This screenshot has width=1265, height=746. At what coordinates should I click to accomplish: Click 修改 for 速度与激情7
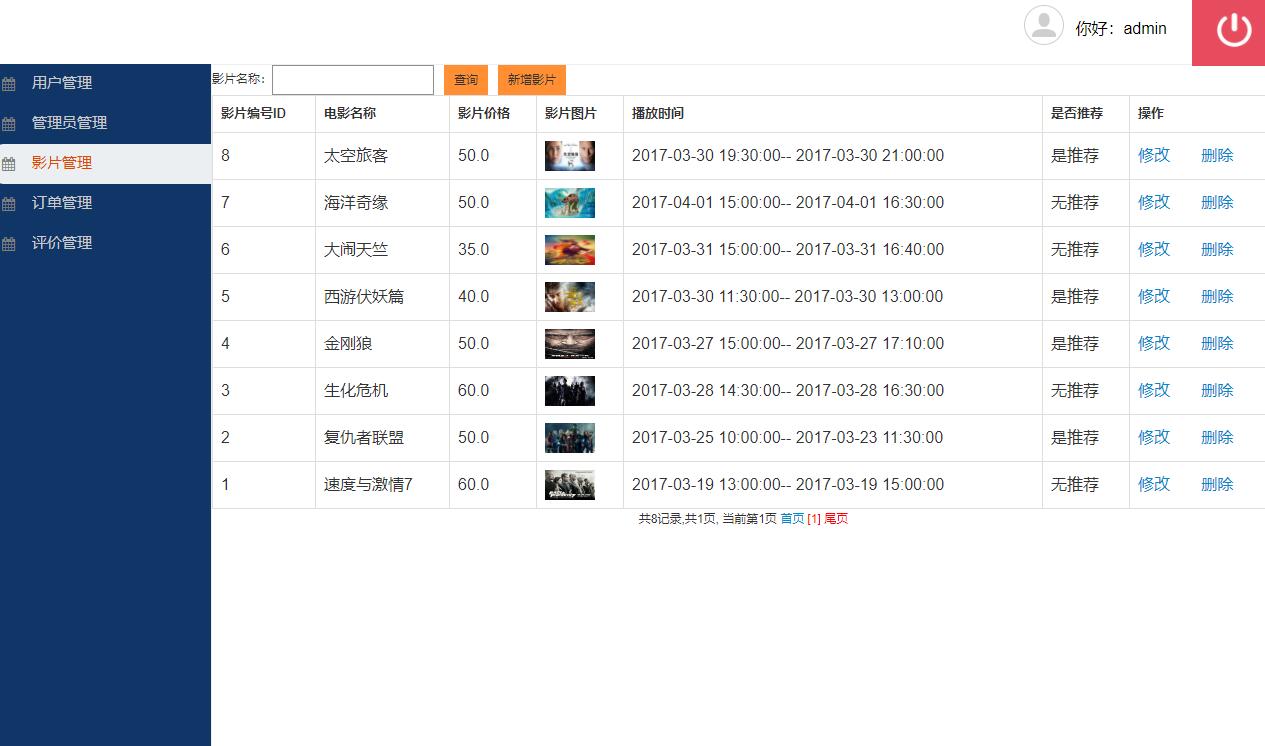tap(1154, 484)
